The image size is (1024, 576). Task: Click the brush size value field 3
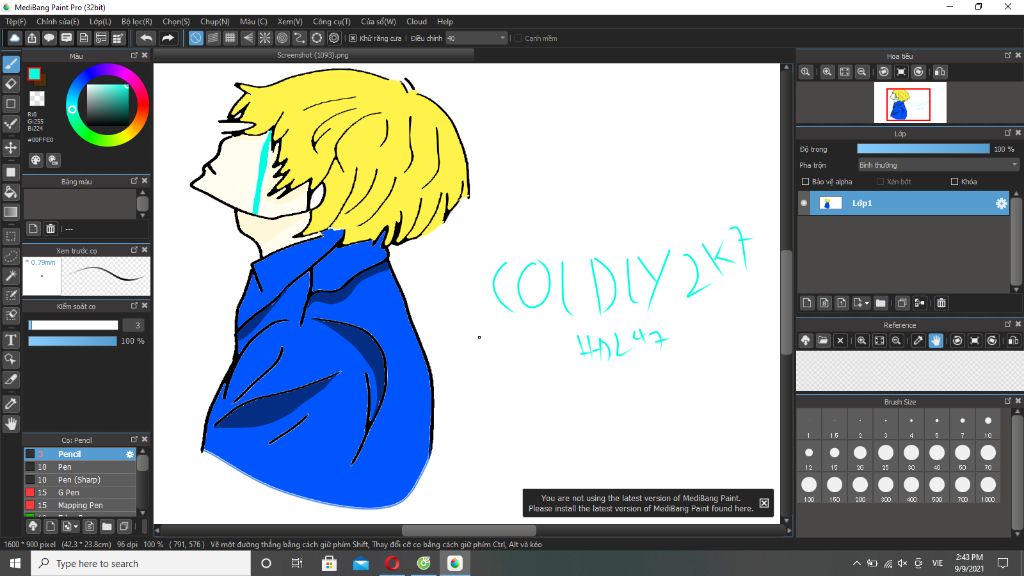pyautogui.click(x=137, y=325)
